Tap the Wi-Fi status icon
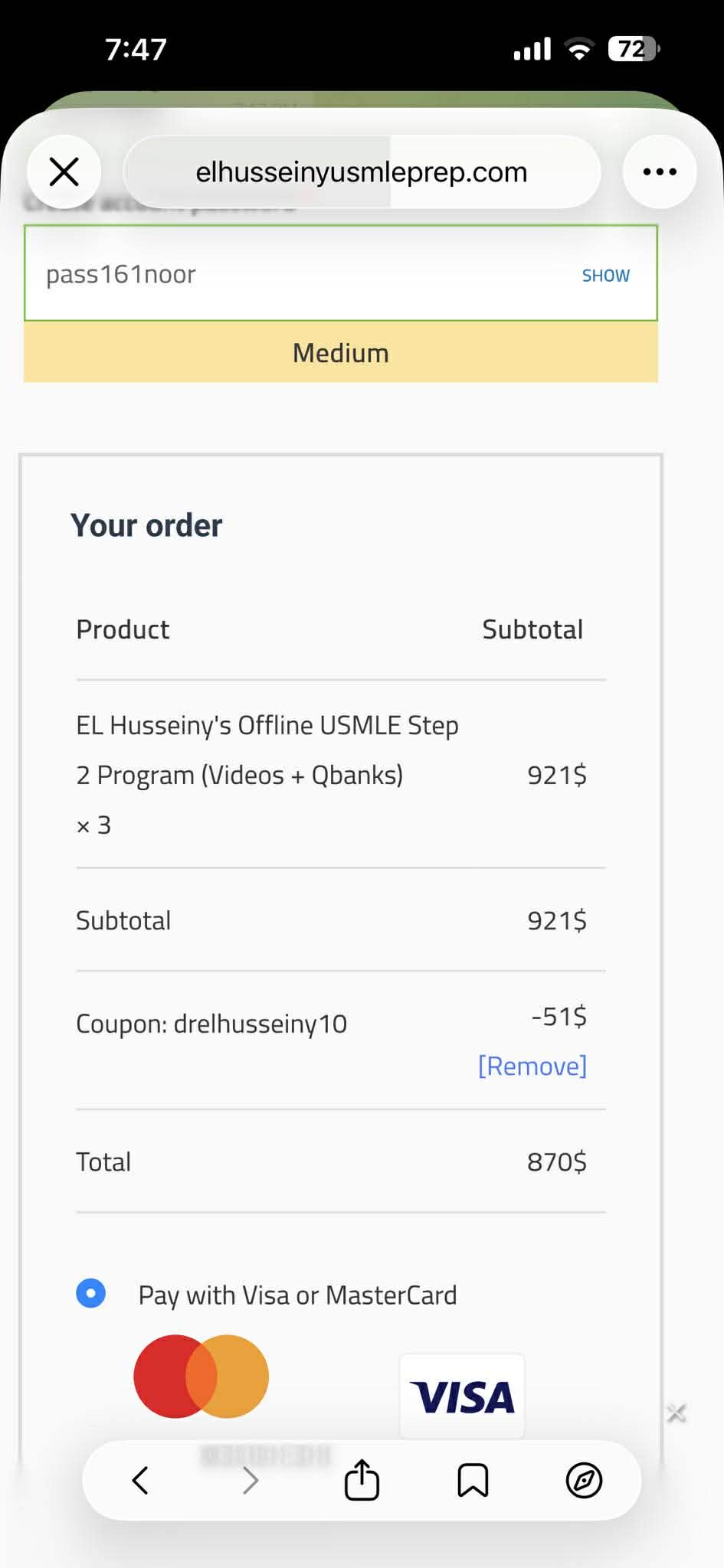The height and width of the screenshot is (1568, 724). click(579, 49)
